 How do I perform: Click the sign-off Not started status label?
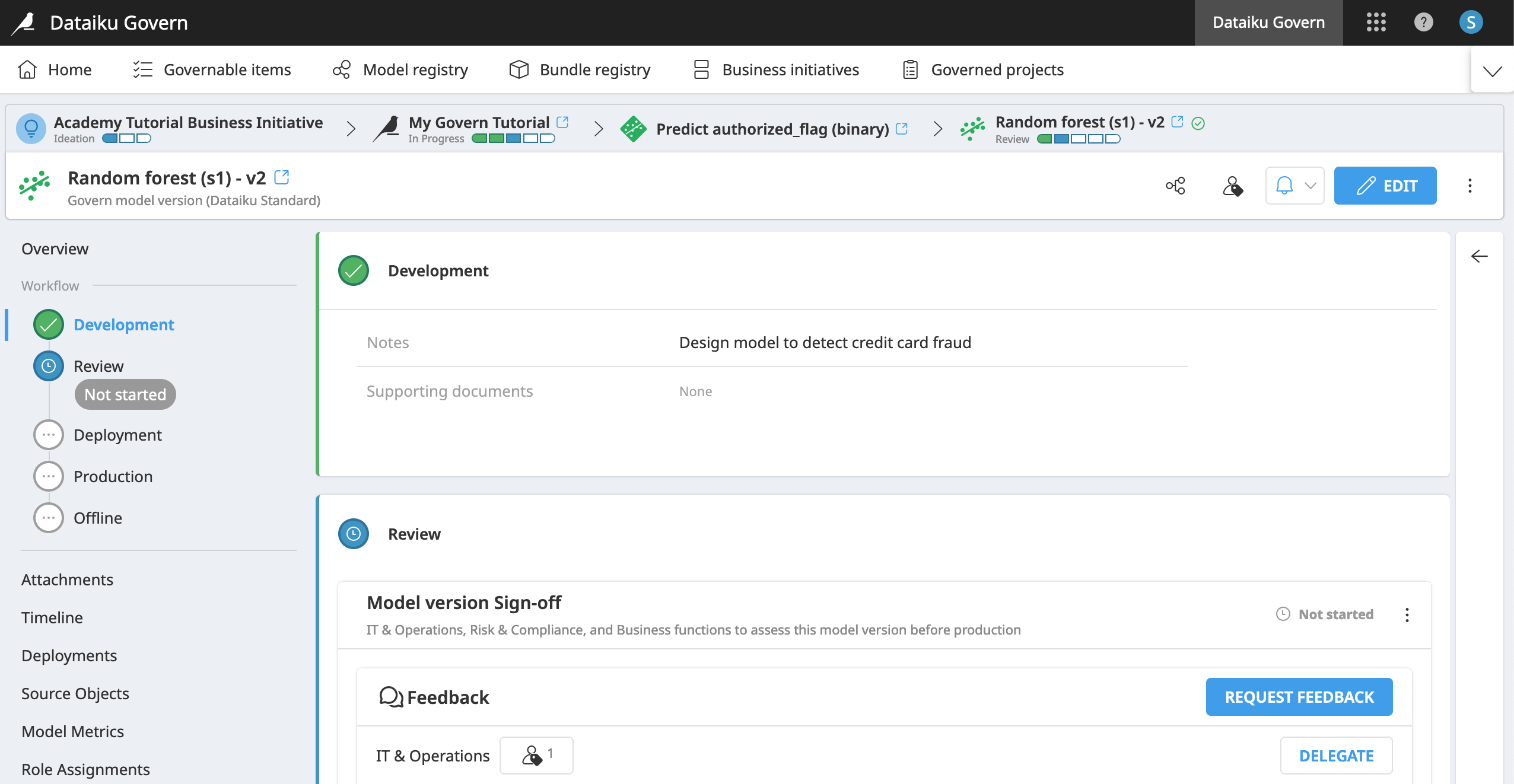[x=1325, y=614]
